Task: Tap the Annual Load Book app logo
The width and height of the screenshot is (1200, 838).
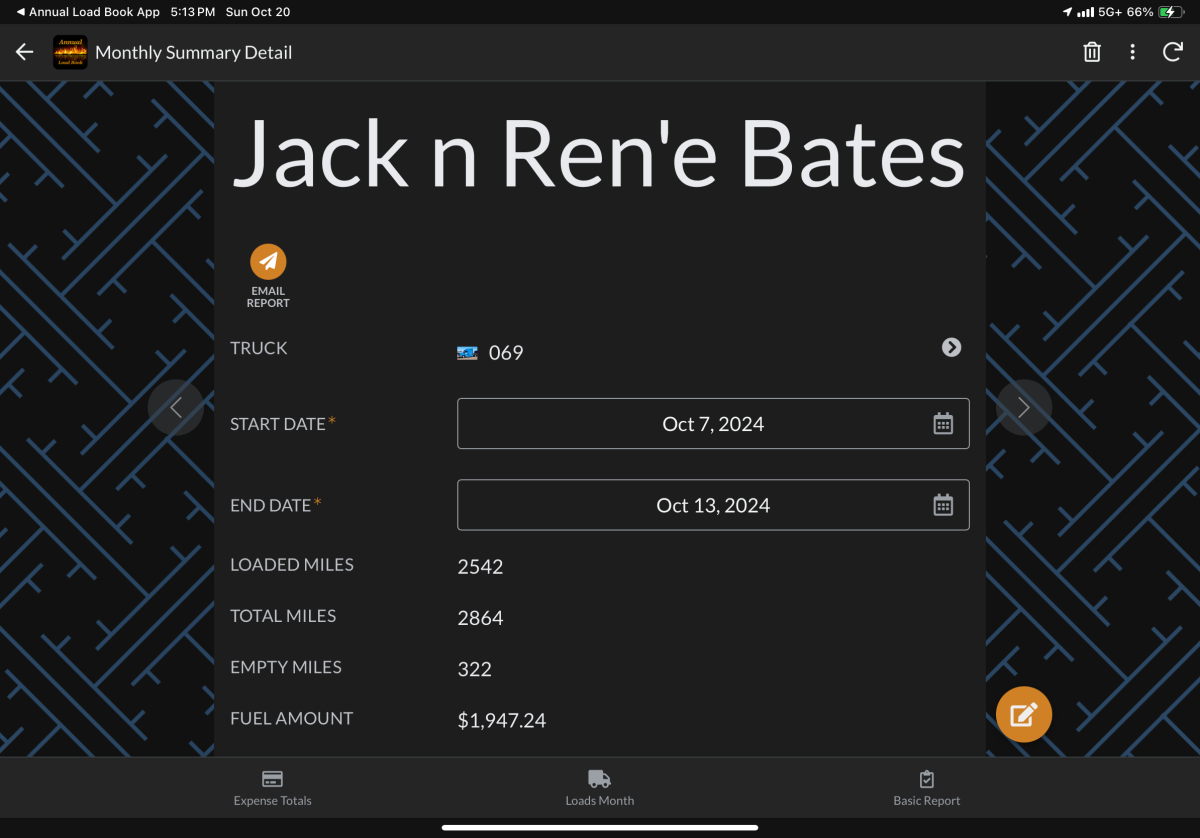Action: tap(70, 52)
